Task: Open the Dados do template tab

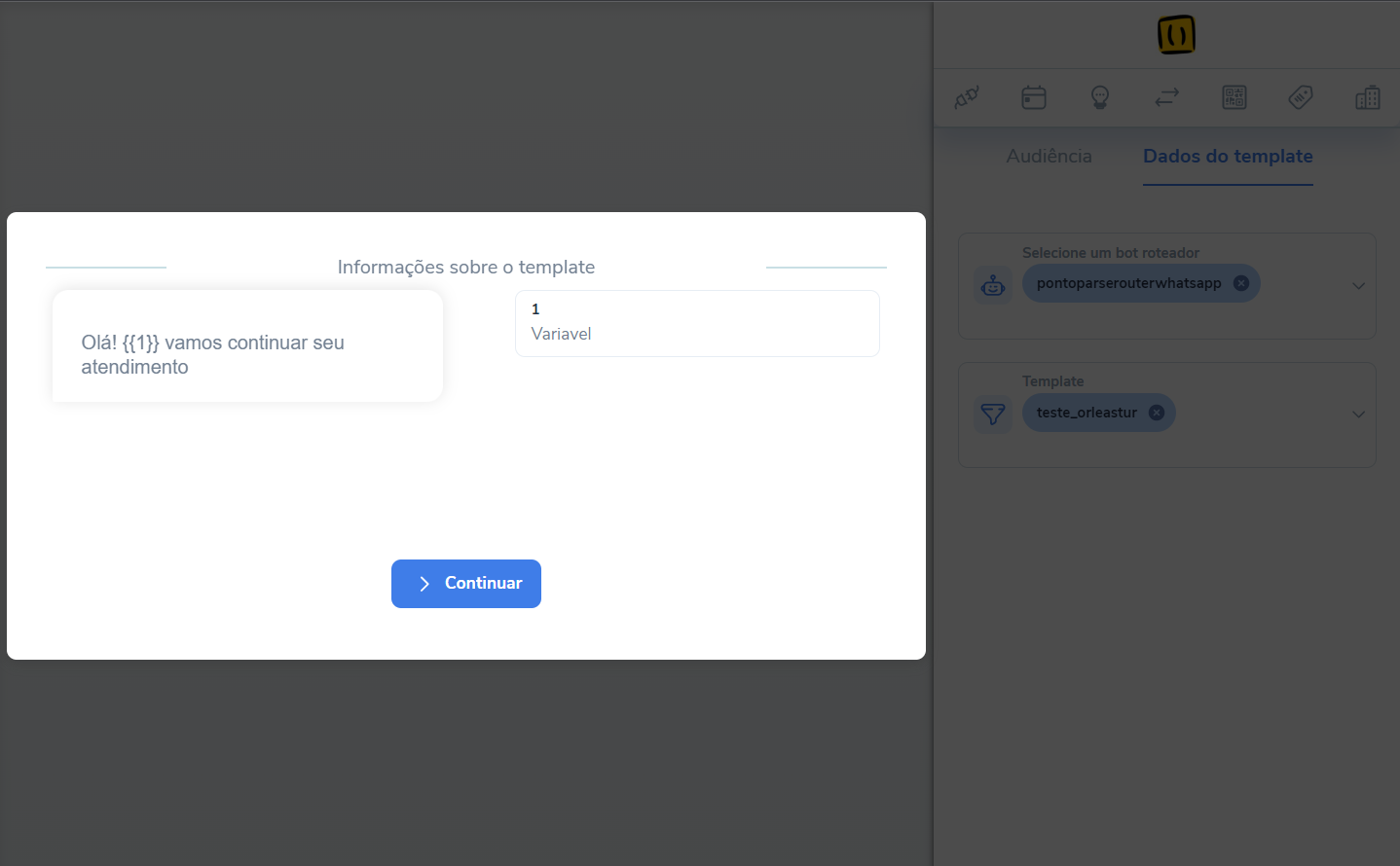Action: pyautogui.click(x=1228, y=156)
